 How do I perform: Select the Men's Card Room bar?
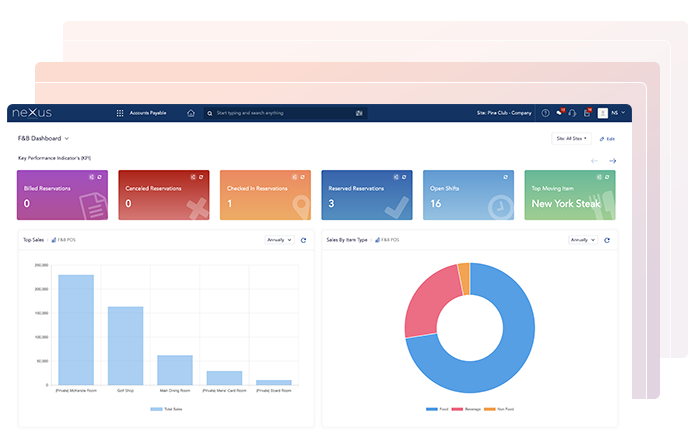coord(224,378)
